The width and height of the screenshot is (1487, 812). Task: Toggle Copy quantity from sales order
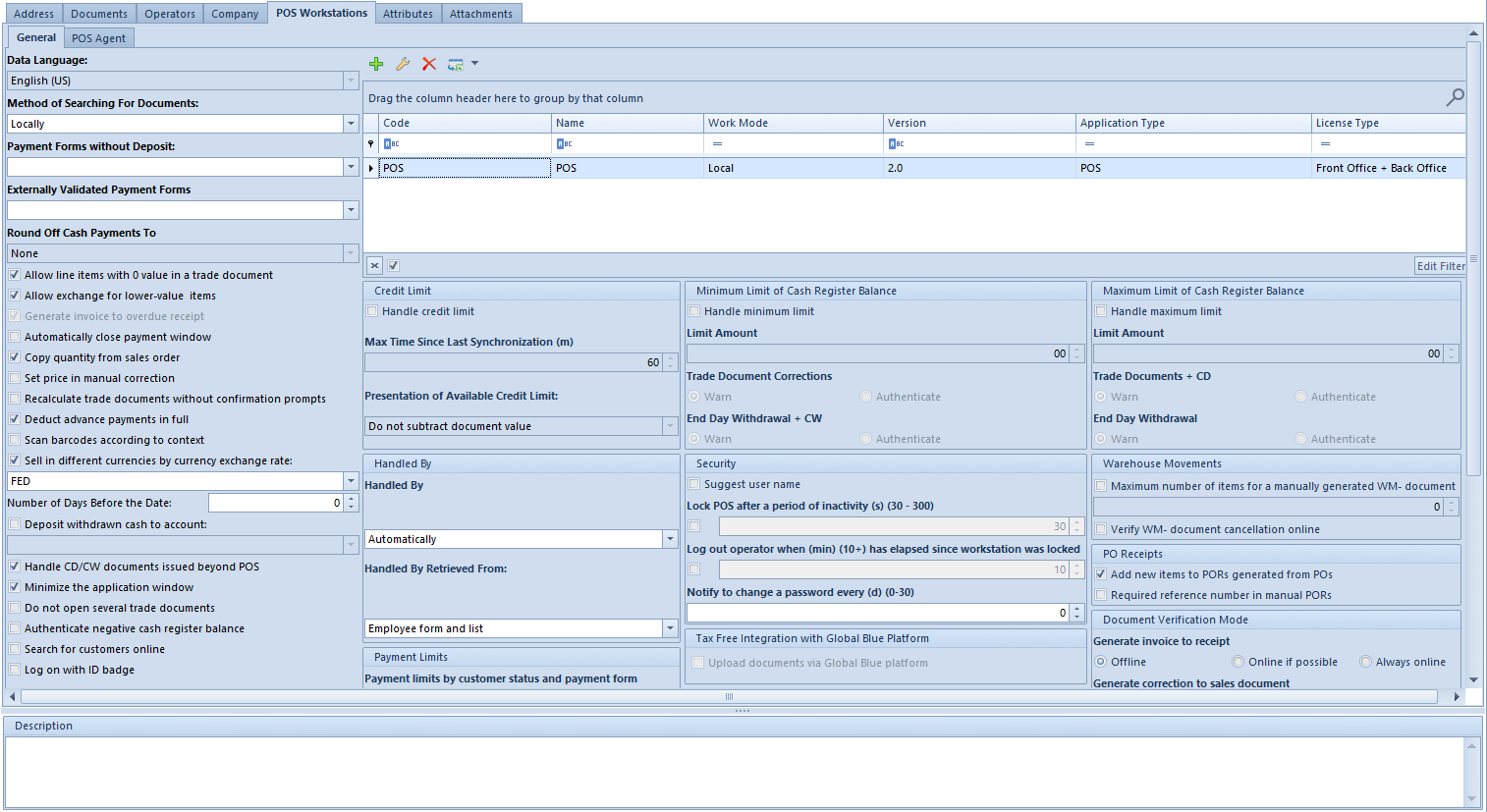[15, 357]
